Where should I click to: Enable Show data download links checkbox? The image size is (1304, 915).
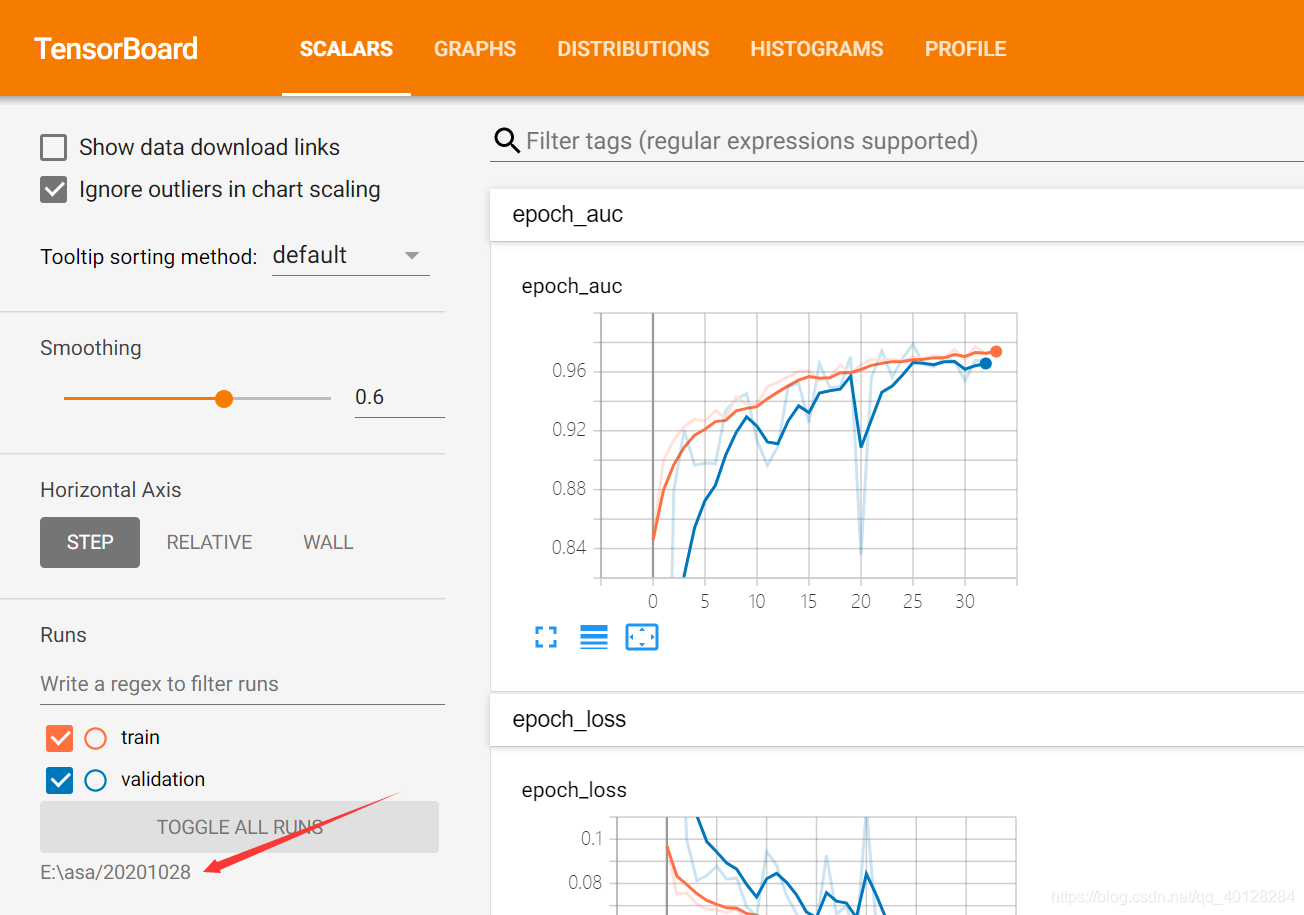[53, 148]
